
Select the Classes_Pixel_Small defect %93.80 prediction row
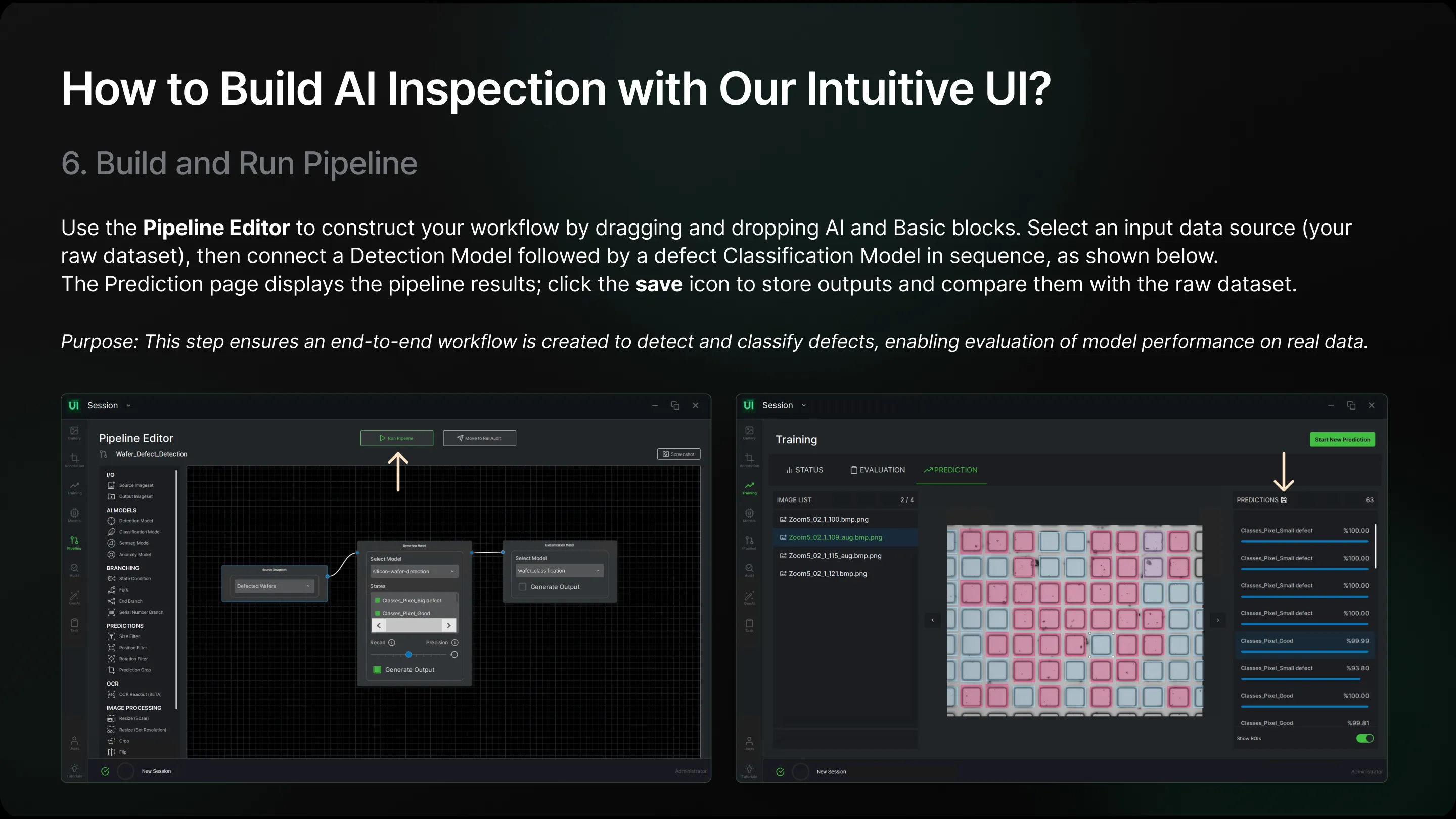coord(1304,672)
